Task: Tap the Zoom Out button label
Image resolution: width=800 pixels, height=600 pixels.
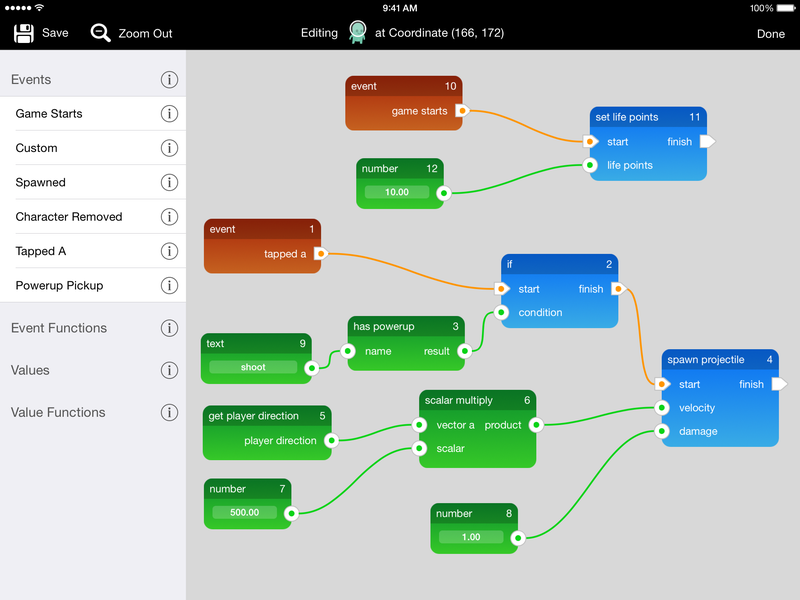Action: coord(145,34)
